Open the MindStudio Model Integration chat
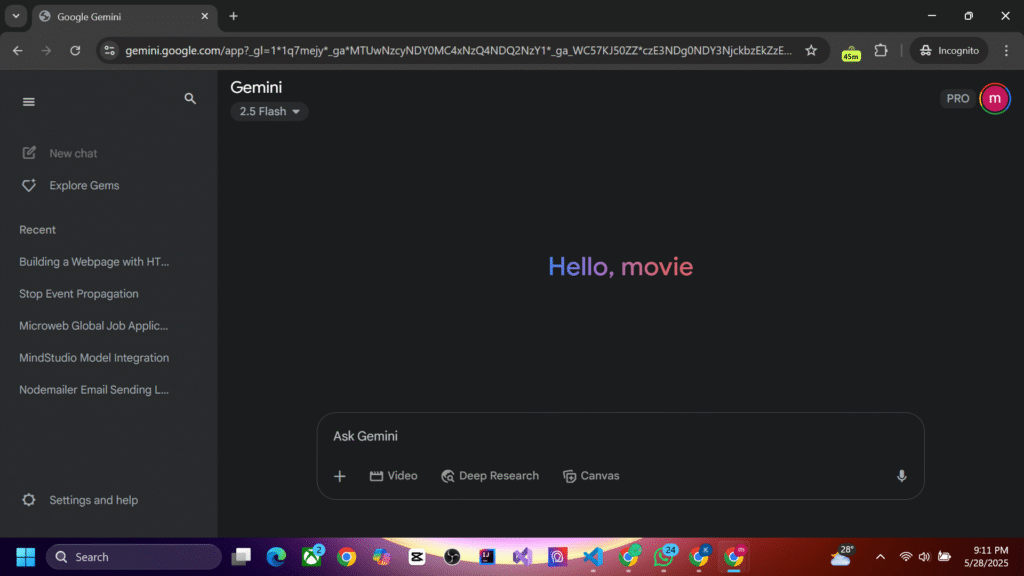This screenshot has width=1024, height=576. click(94, 358)
